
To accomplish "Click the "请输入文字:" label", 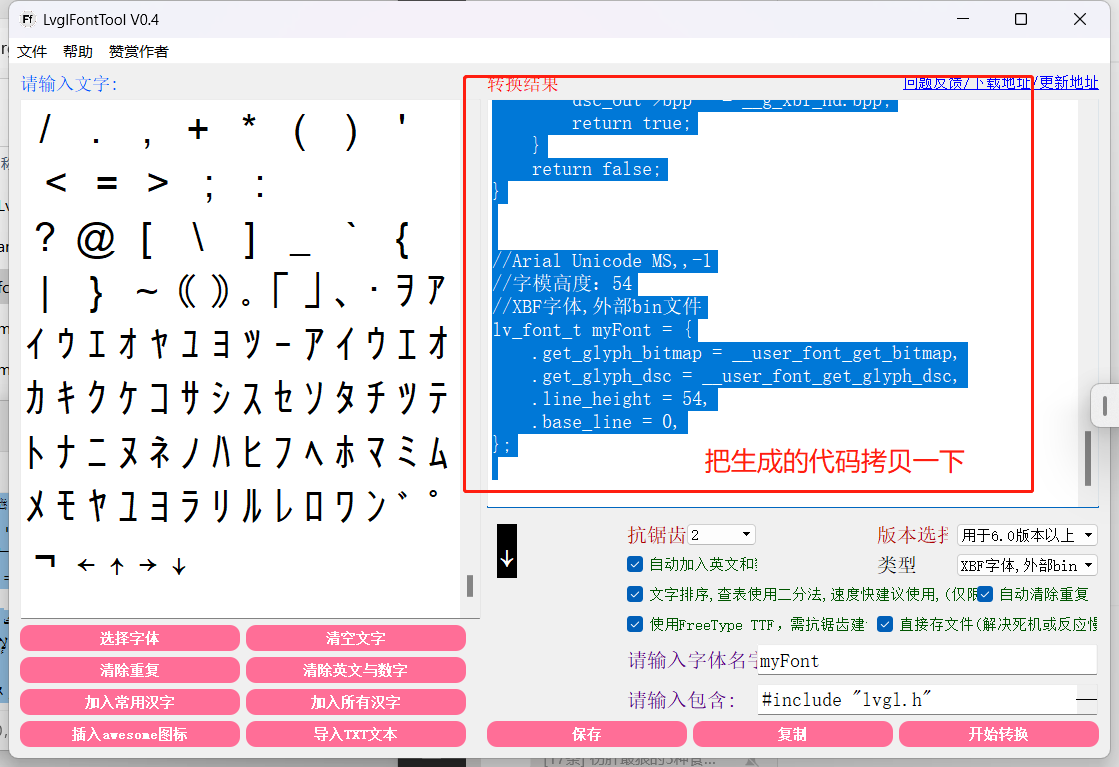I will 69,84.
